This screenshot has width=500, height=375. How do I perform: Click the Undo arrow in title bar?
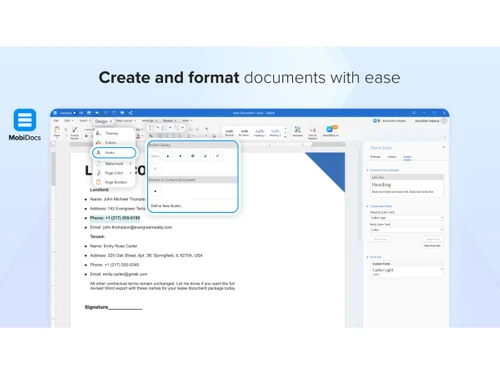97,113
